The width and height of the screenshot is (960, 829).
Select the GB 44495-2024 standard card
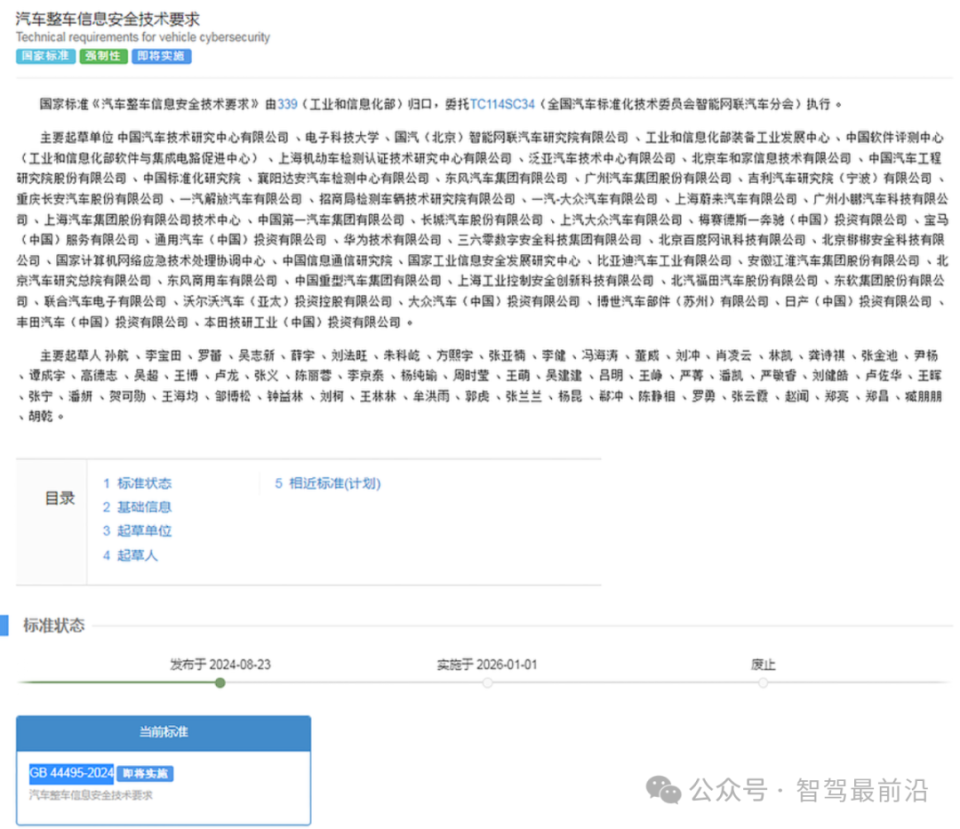72,773
